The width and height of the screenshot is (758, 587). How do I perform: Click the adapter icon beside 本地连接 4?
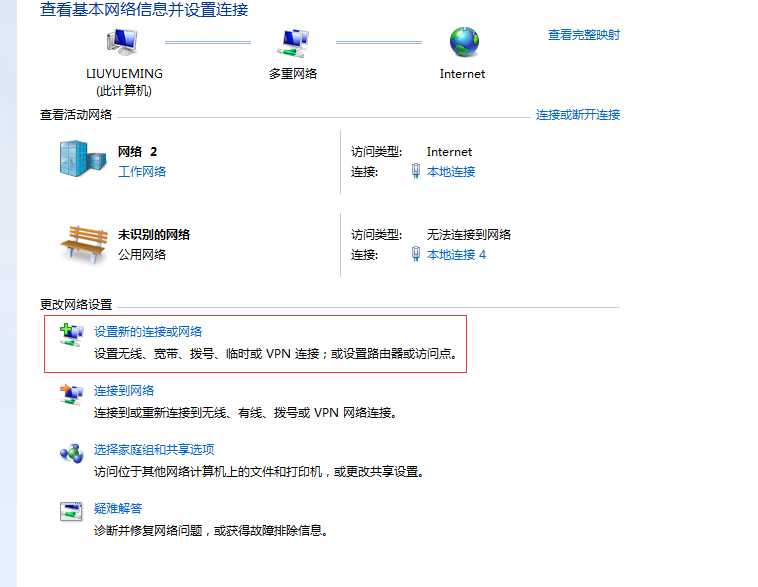click(416, 254)
